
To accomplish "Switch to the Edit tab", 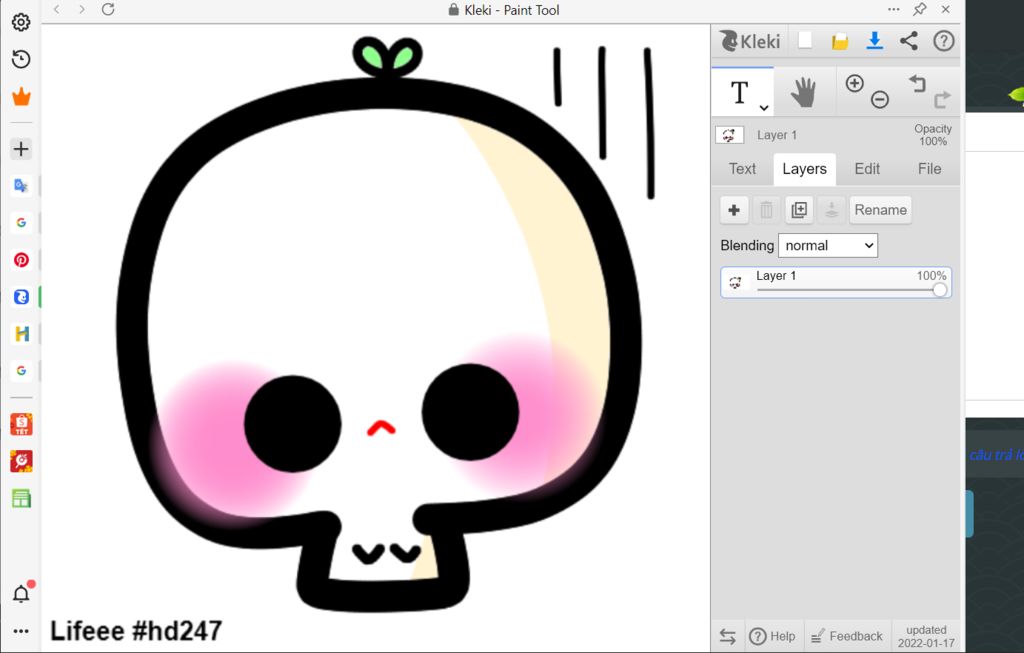I will click(867, 169).
